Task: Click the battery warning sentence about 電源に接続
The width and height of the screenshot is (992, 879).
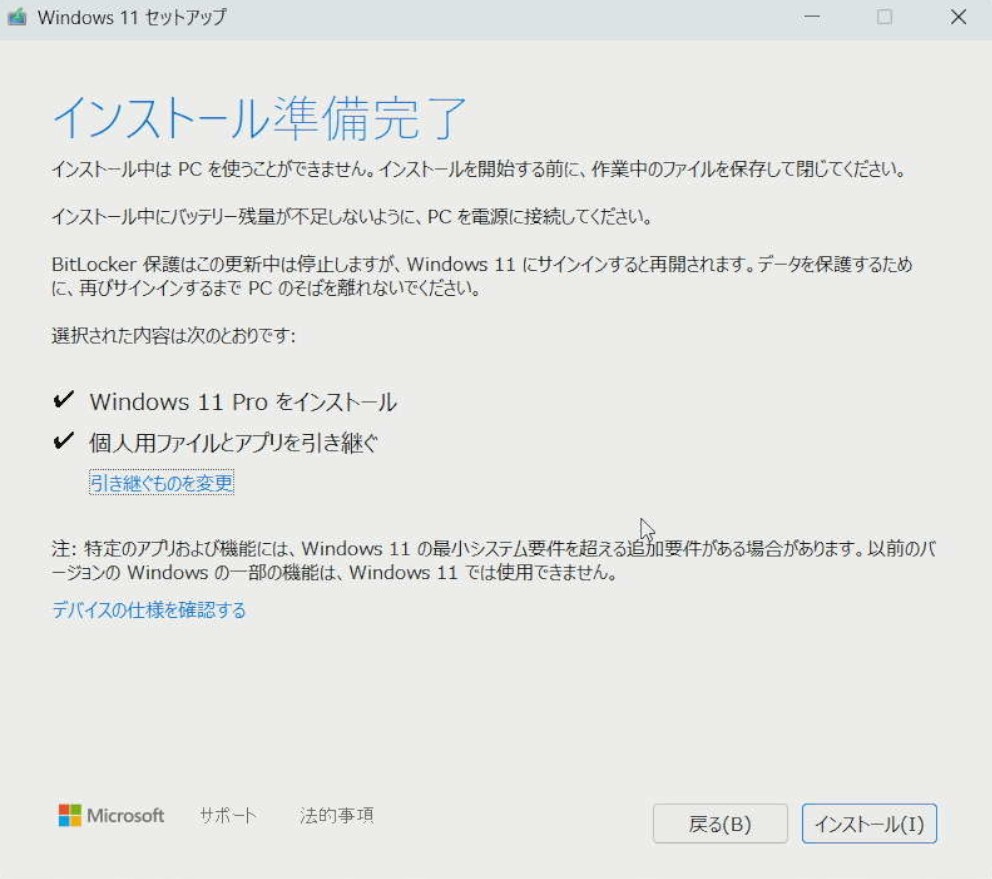Action: (x=352, y=217)
